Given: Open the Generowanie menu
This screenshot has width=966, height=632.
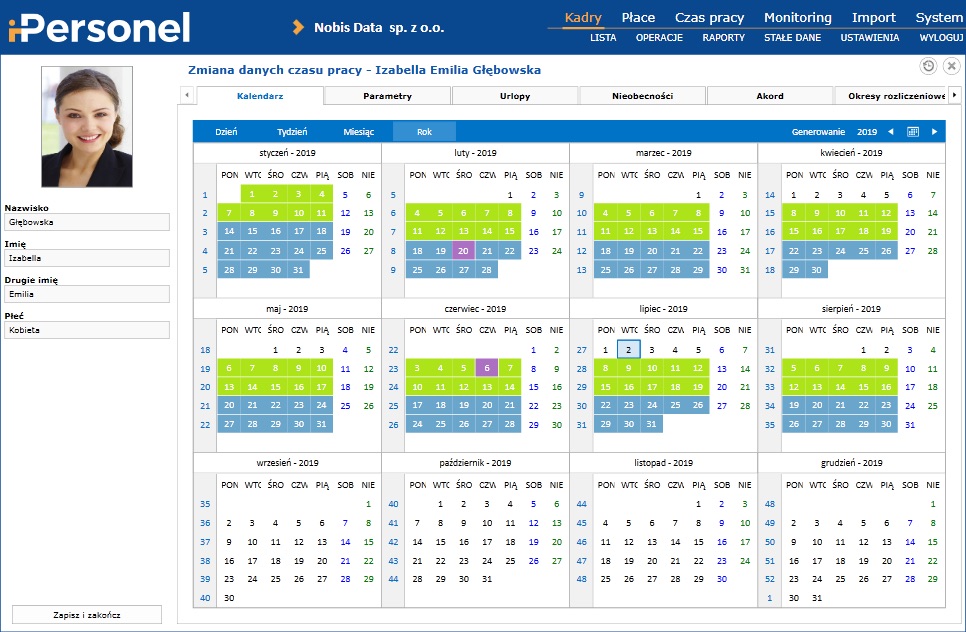Looking at the screenshot, I should (818, 132).
